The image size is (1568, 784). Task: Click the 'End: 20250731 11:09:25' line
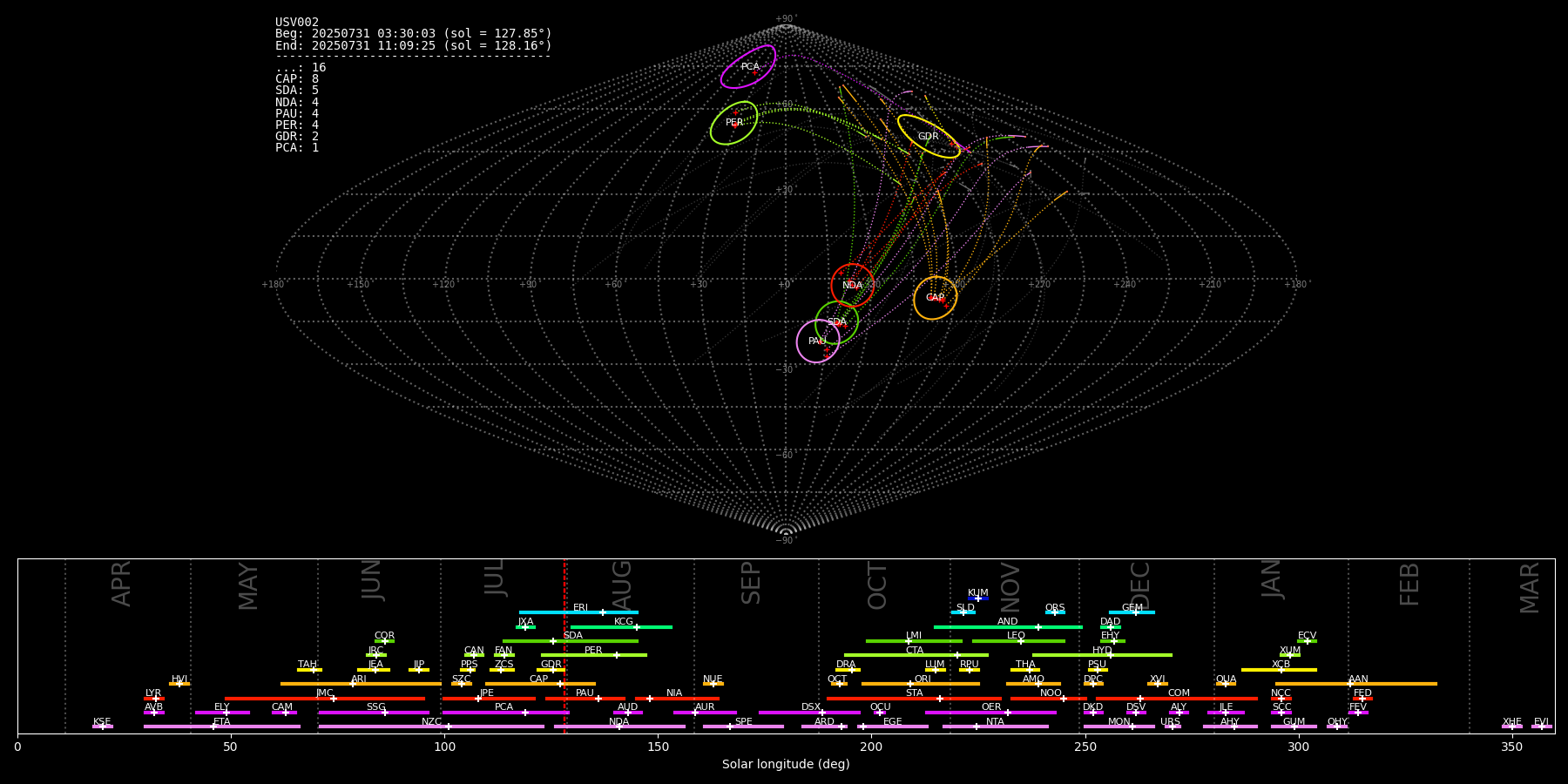click(414, 45)
